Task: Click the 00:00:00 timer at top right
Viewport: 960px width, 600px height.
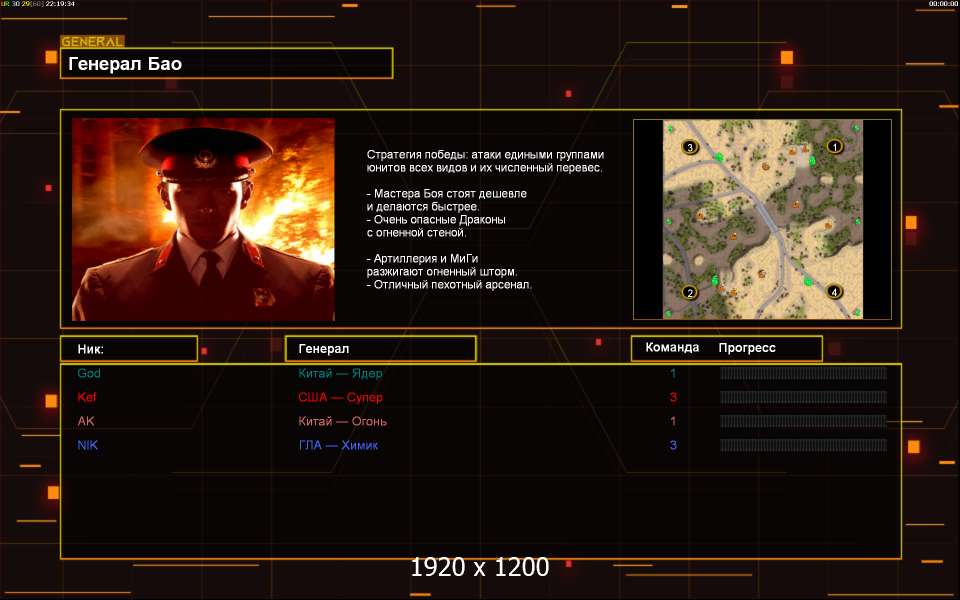Action: pyautogui.click(x=942, y=4)
